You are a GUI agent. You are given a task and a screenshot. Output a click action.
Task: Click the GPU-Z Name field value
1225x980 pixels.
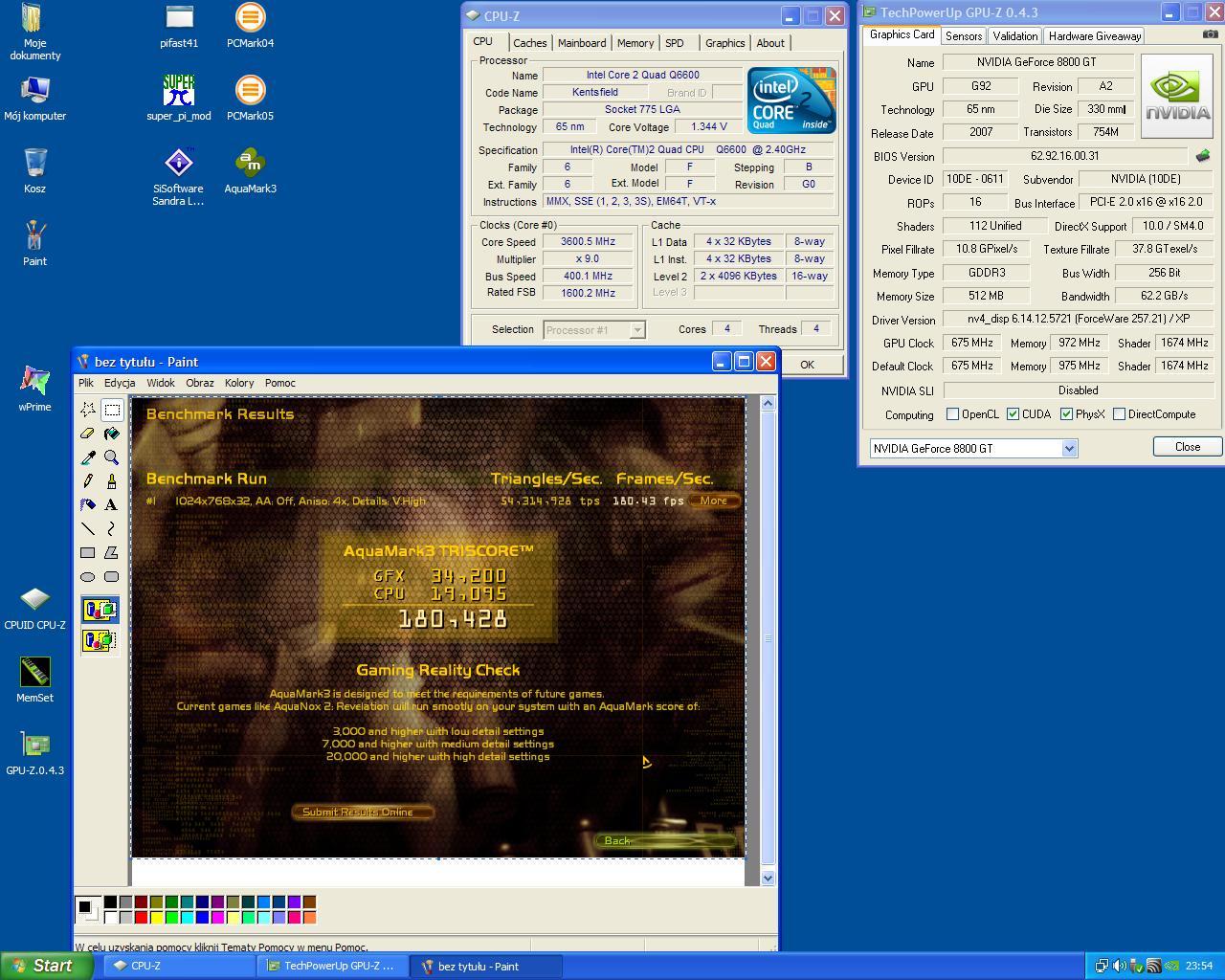click(1037, 62)
